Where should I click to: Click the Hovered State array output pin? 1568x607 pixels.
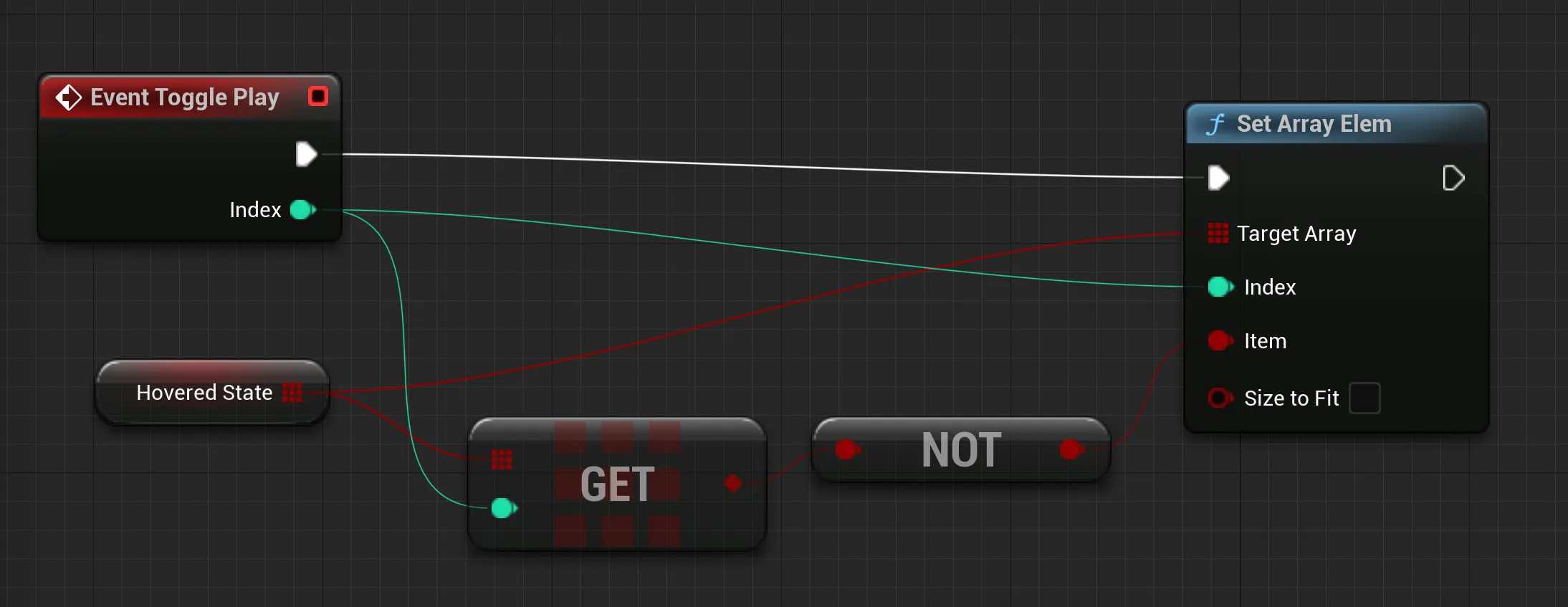pyautogui.click(x=292, y=393)
